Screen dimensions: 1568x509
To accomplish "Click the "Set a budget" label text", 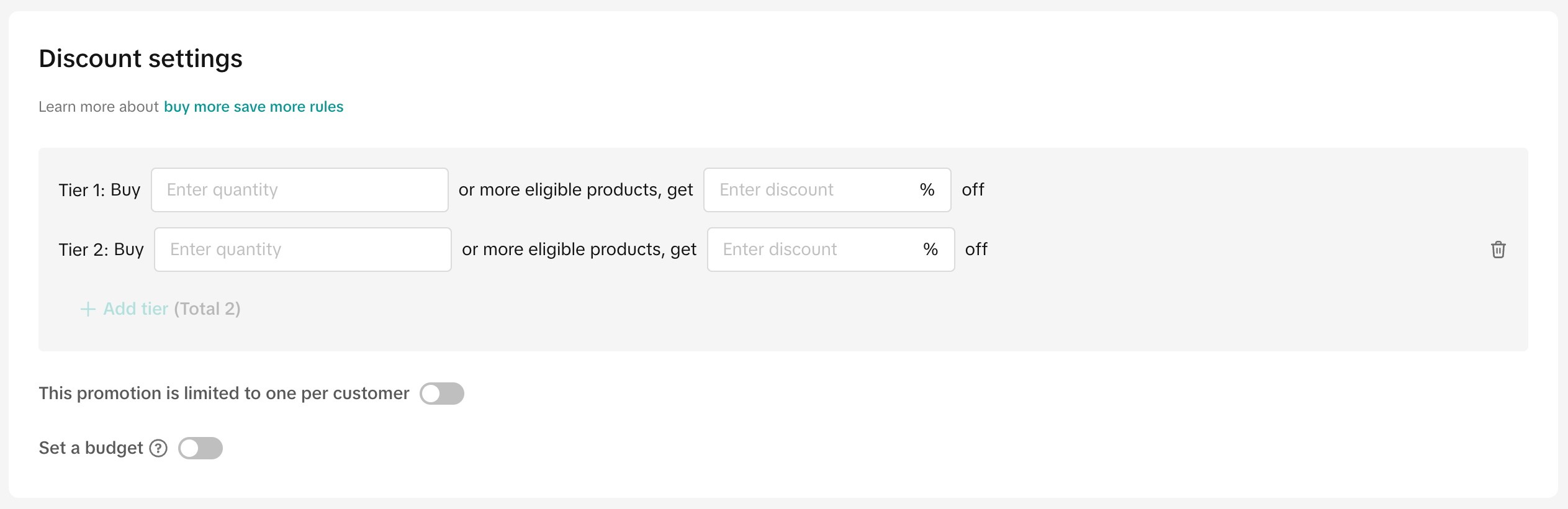I will [x=91, y=448].
